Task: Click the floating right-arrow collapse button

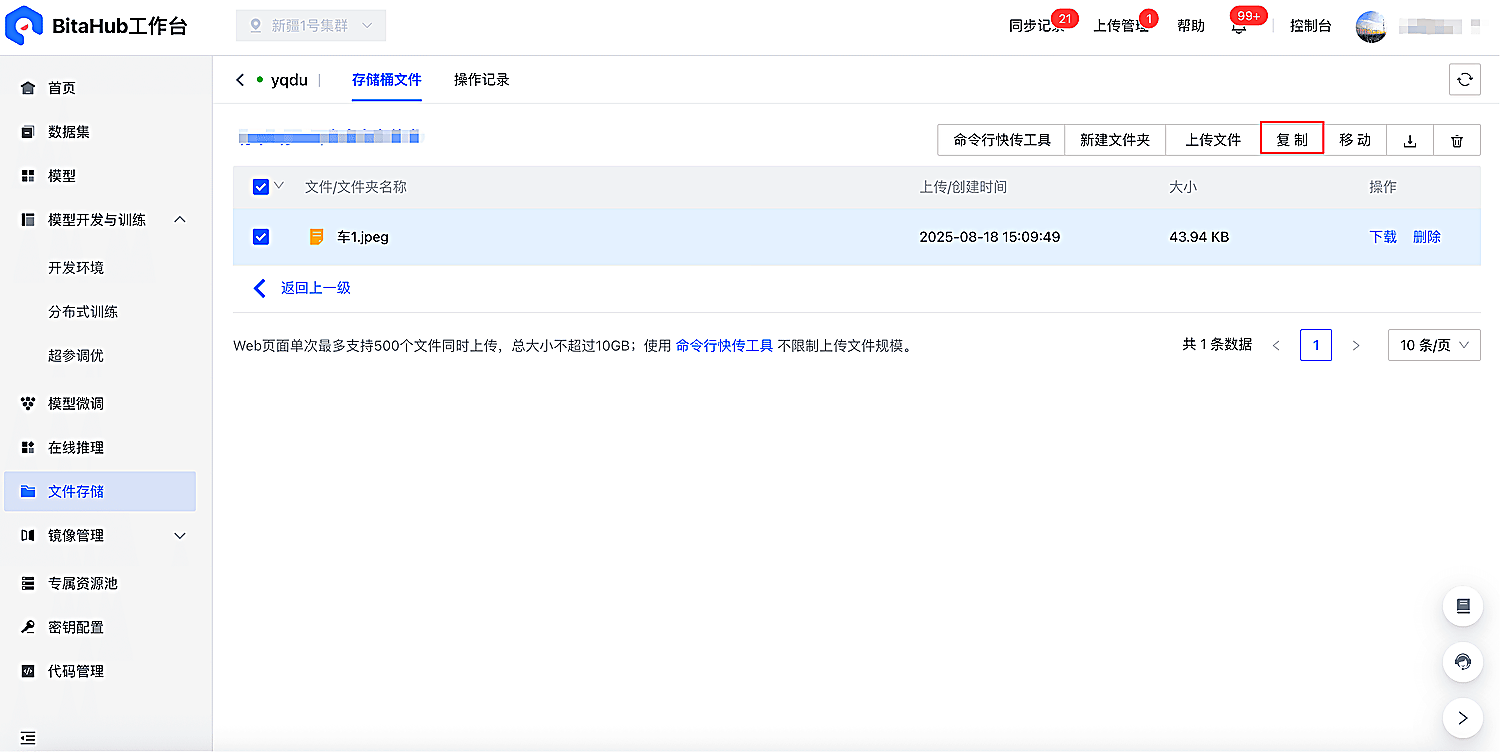Action: pos(1463,718)
